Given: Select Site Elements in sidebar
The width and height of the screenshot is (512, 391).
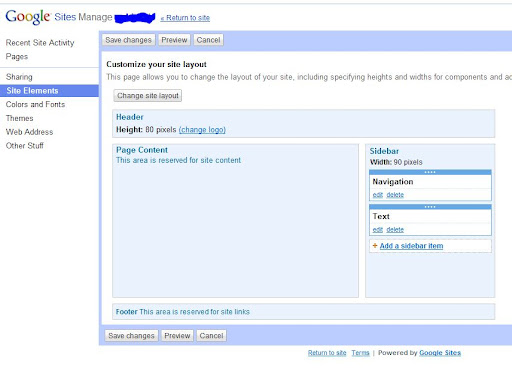Looking at the screenshot, I should (x=49, y=91).
